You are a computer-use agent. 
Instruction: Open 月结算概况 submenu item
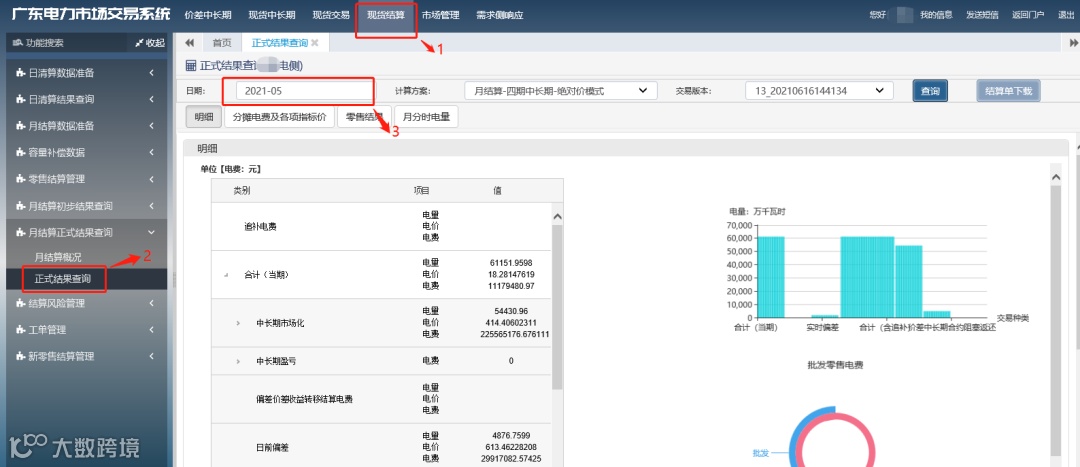coord(58,257)
